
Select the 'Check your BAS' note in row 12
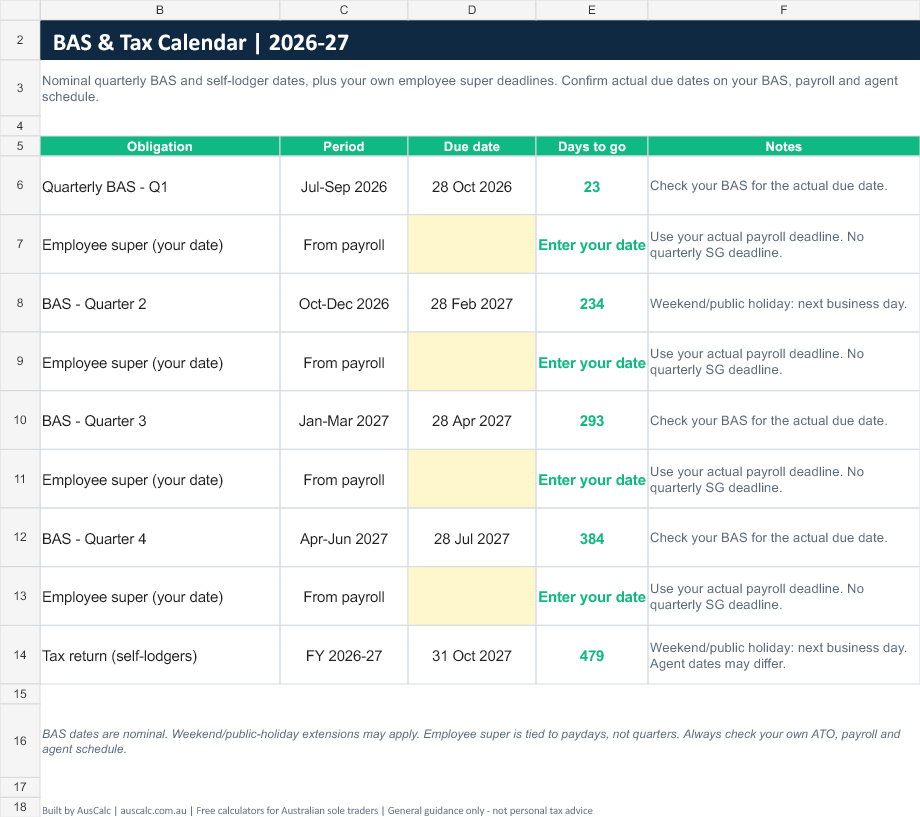pos(784,538)
